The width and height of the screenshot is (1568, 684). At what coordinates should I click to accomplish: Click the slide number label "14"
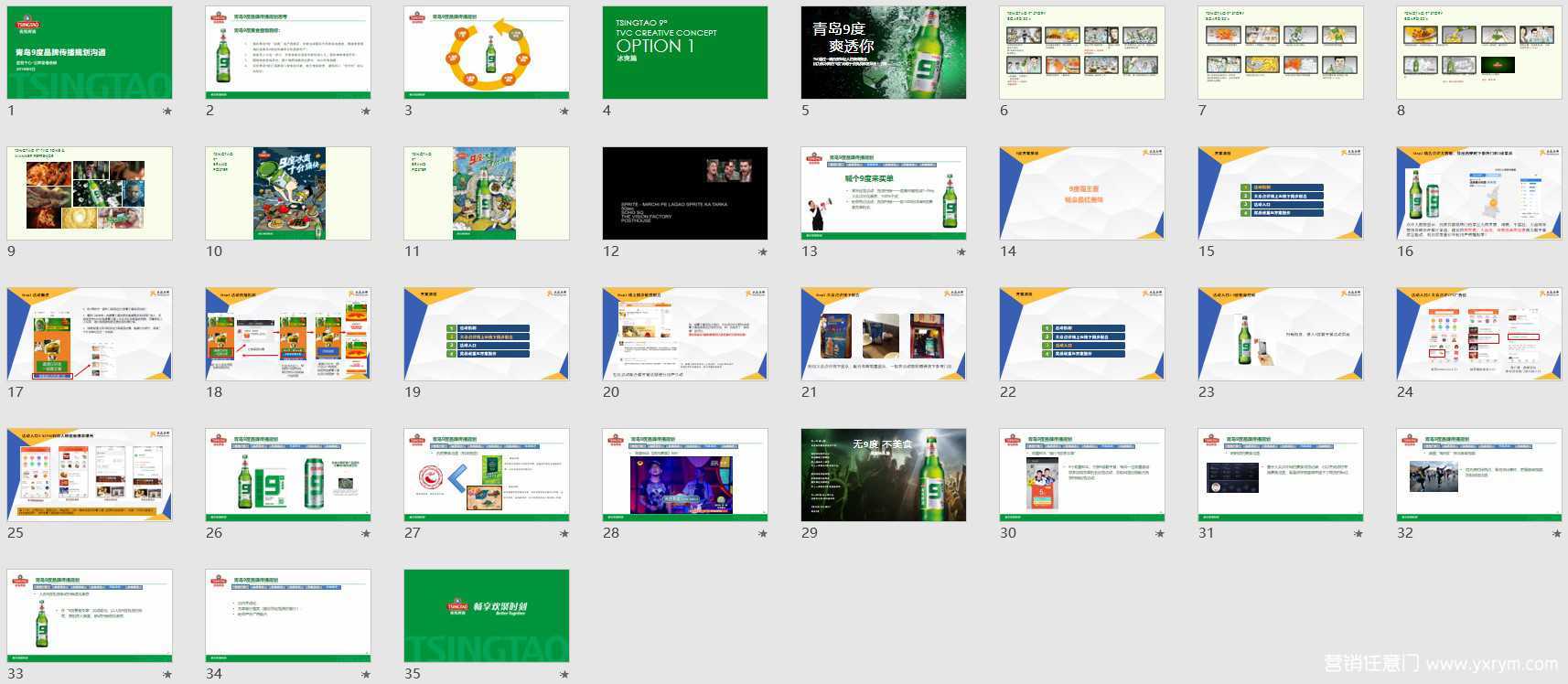pos(1008,251)
